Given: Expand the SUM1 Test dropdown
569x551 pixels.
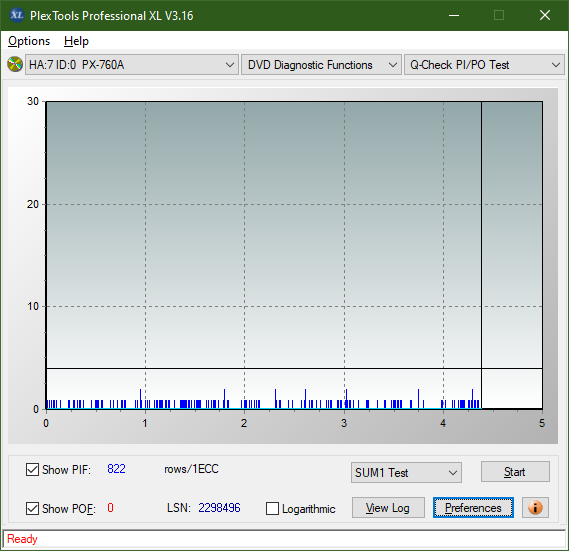Looking at the screenshot, I should [x=406, y=473].
